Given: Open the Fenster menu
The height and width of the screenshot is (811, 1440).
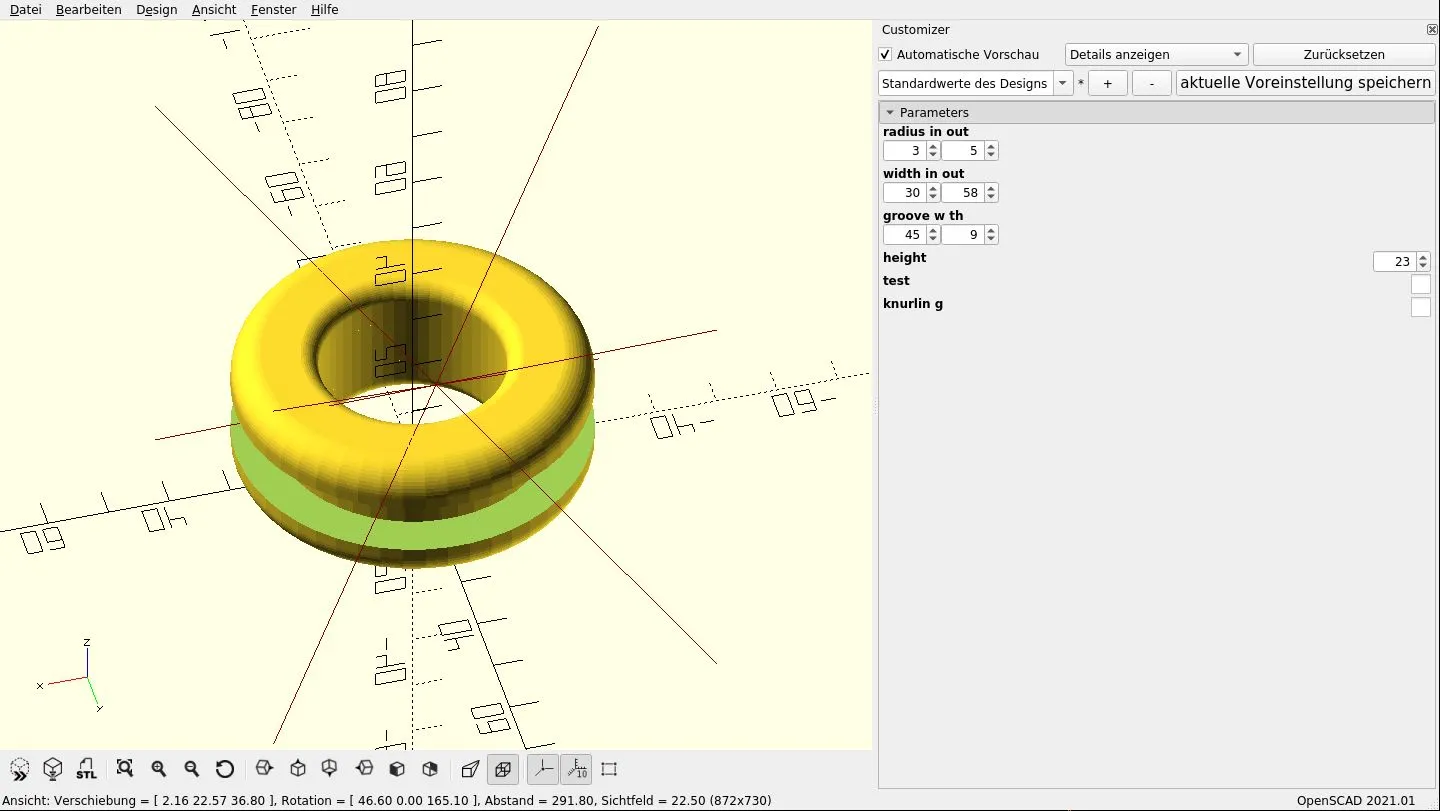Looking at the screenshot, I should pyautogui.click(x=274, y=10).
